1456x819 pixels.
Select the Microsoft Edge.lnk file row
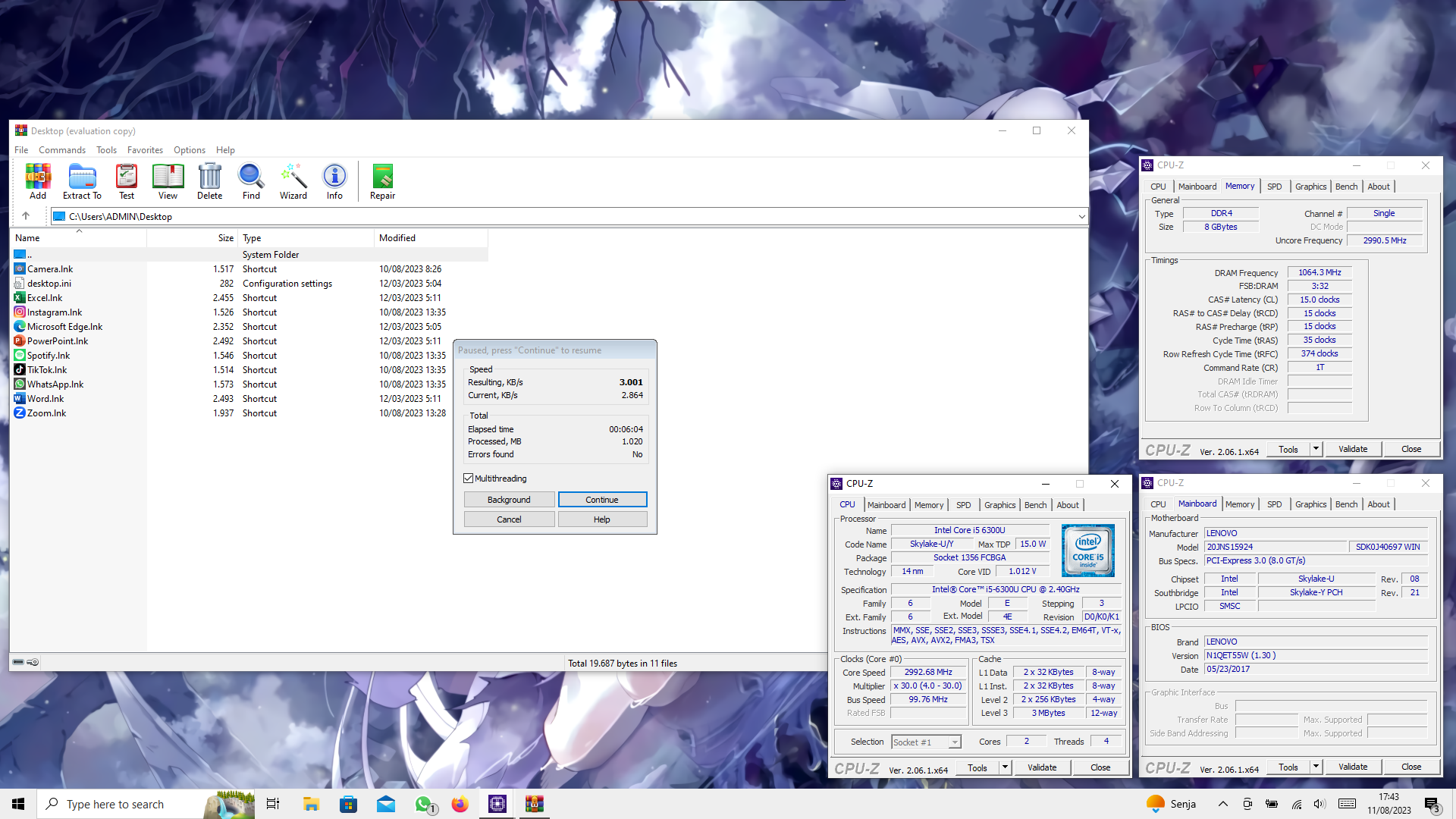(x=249, y=327)
